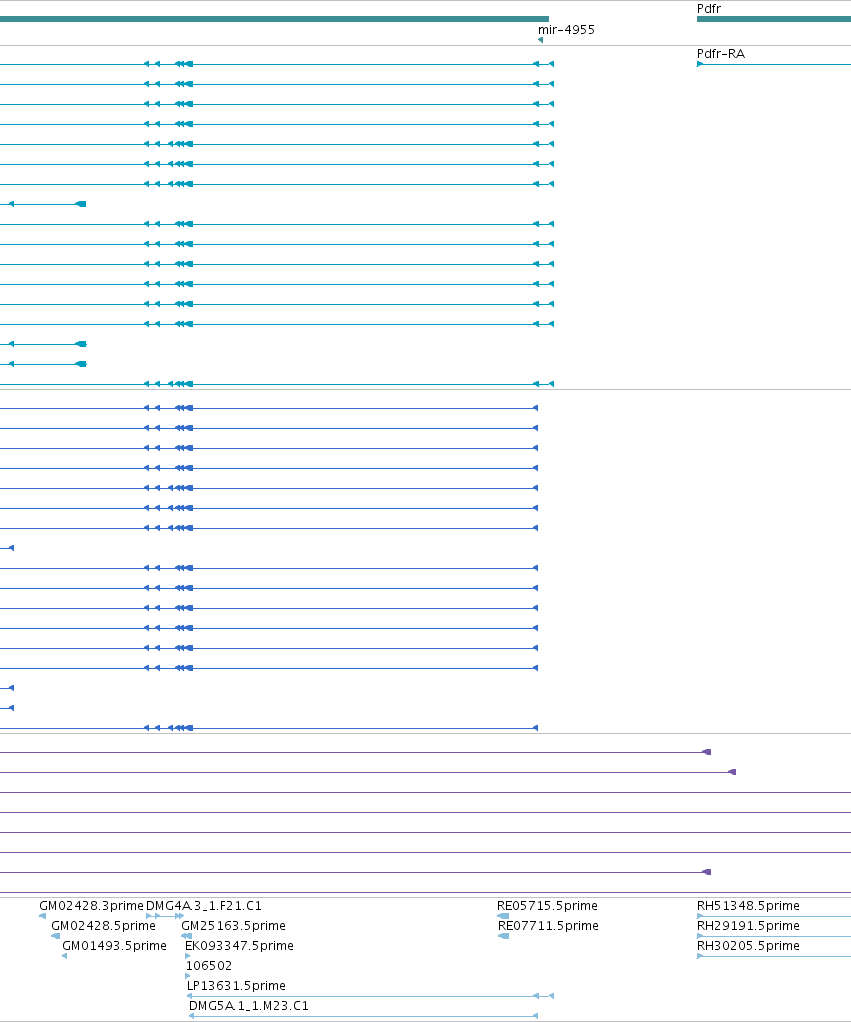This screenshot has height=1022, width=851.
Task: Click the mir-4955 arrow glyph
Action: point(540,40)
